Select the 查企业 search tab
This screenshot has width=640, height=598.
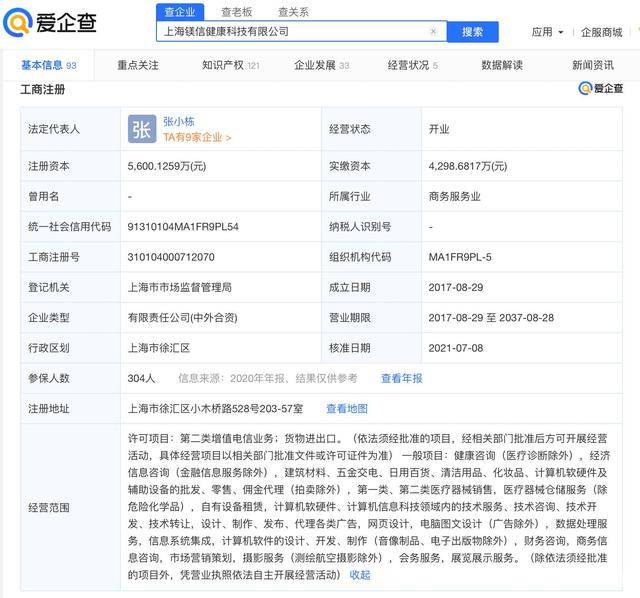tap(180, 11)
